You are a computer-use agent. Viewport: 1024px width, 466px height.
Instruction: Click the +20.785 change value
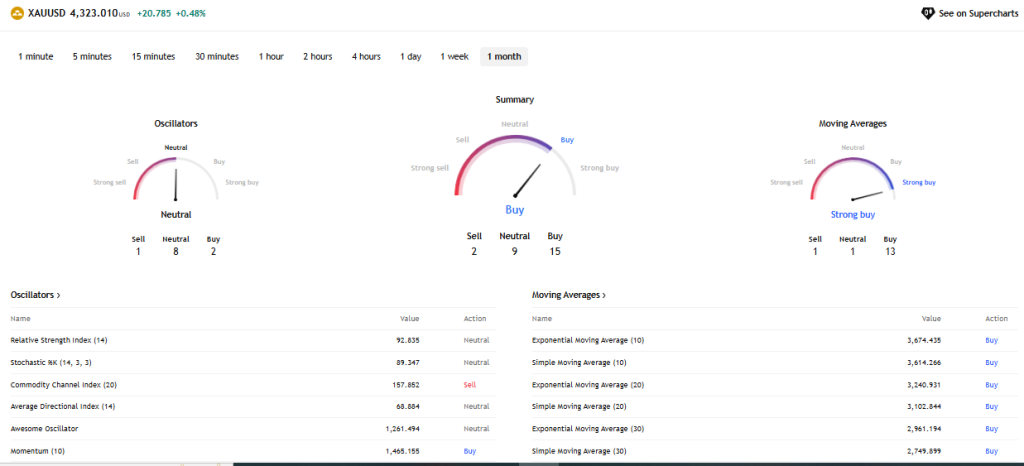[154, 12]
